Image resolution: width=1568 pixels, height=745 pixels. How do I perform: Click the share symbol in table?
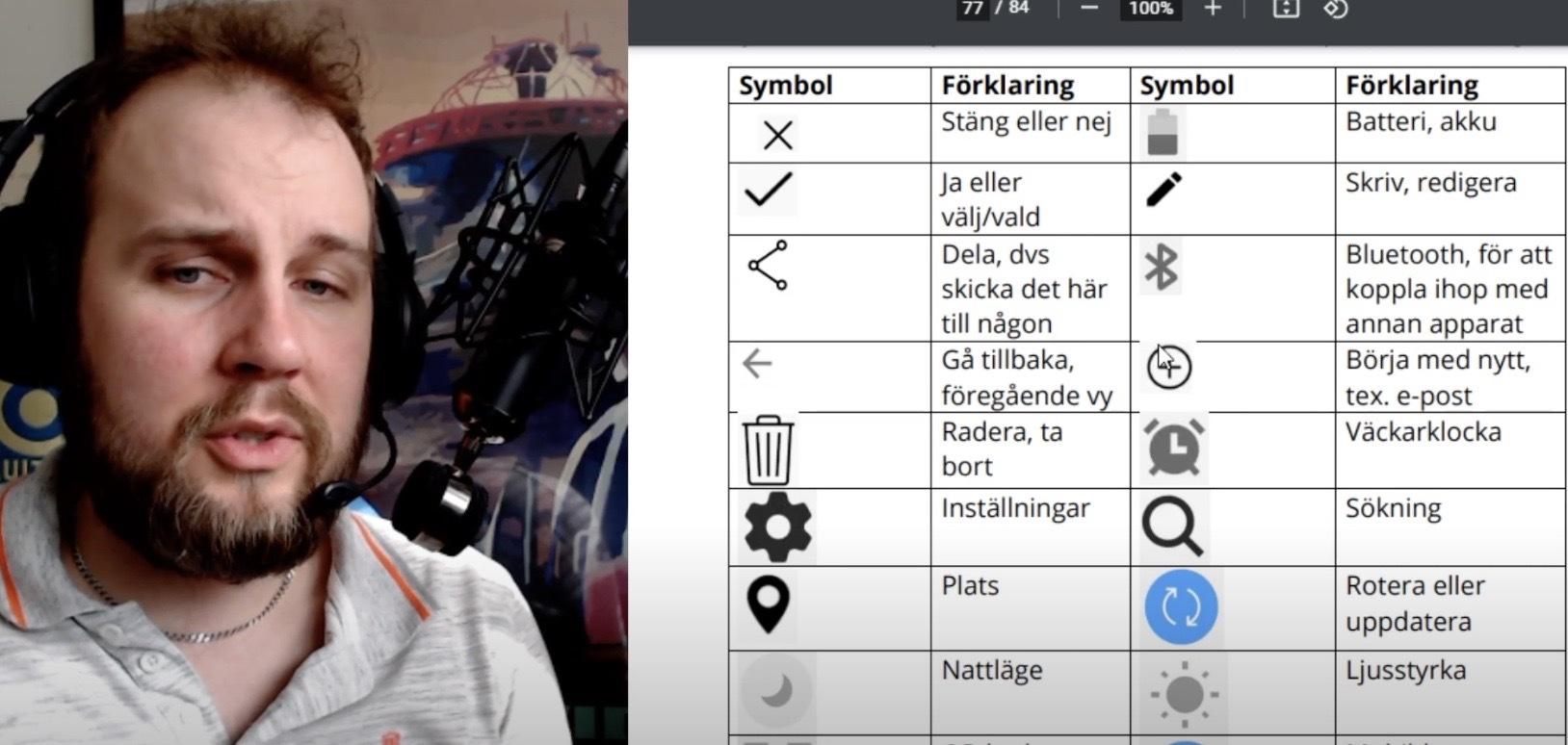tap(768, 266)
